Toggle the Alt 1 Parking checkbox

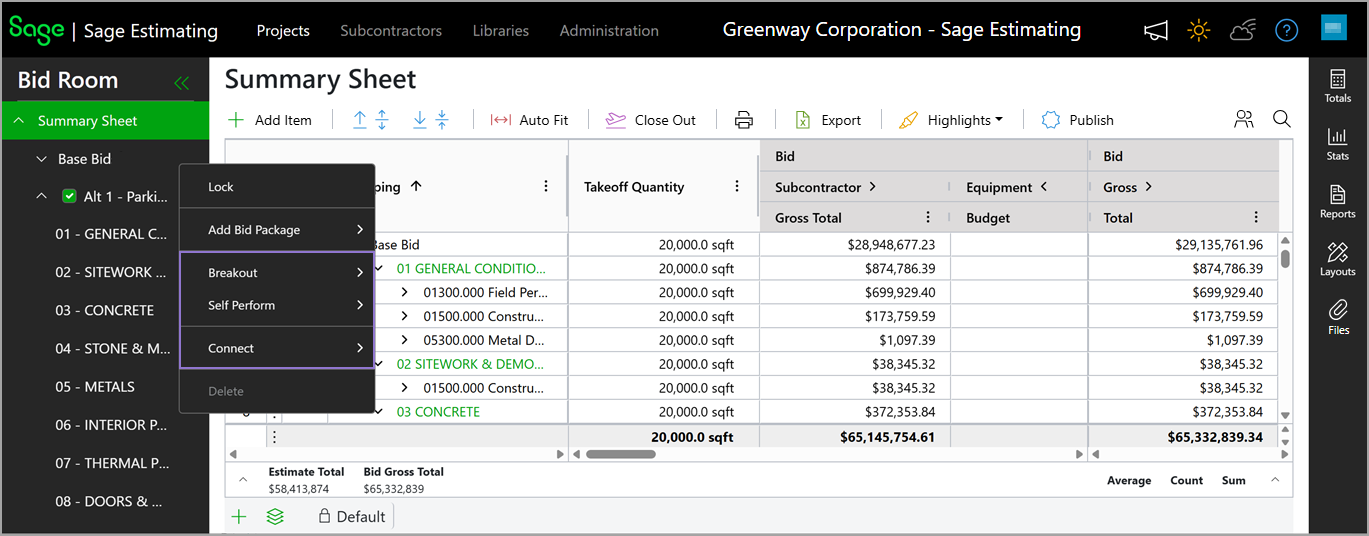(x=69, y=196)
